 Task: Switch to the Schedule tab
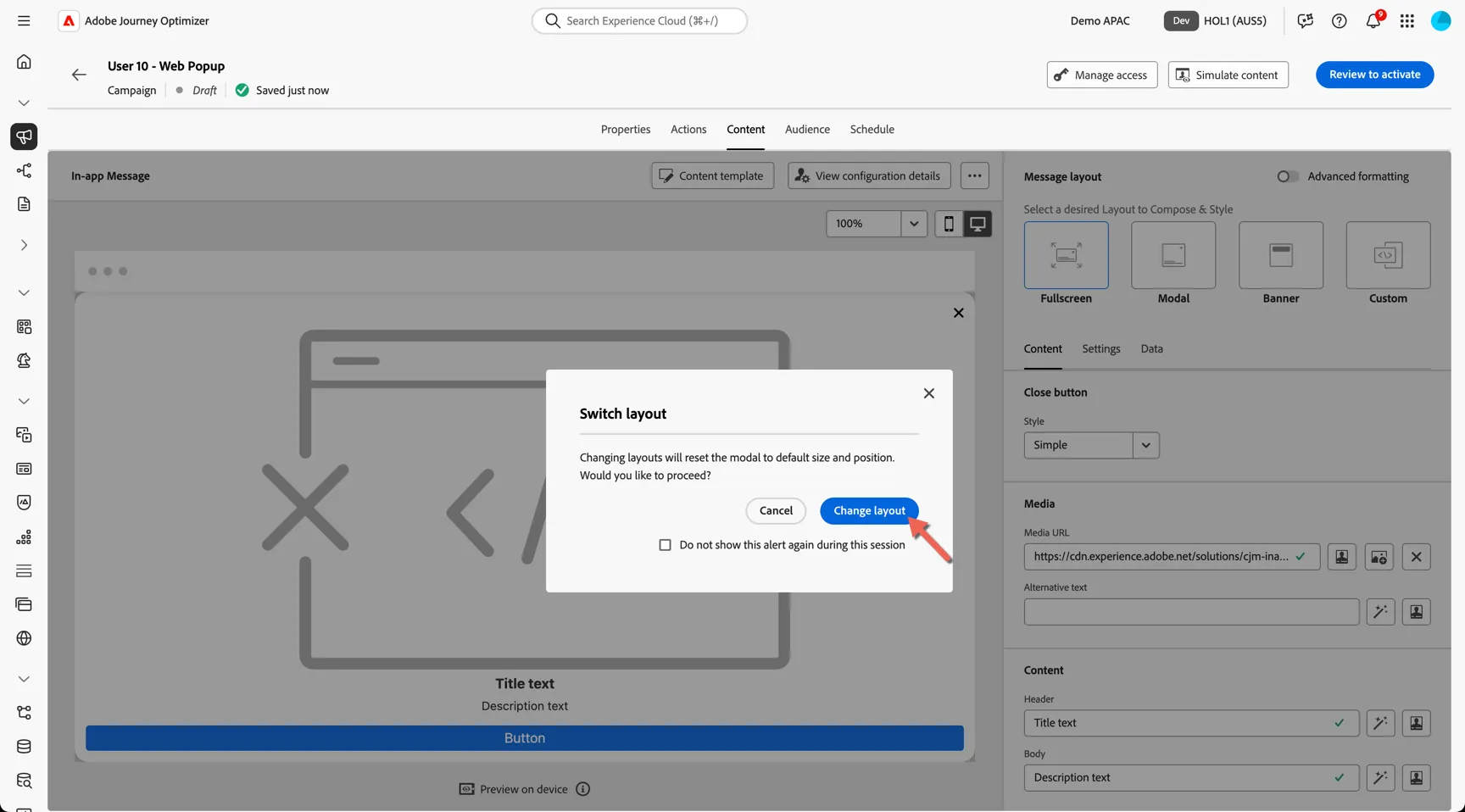pos(872,130)
